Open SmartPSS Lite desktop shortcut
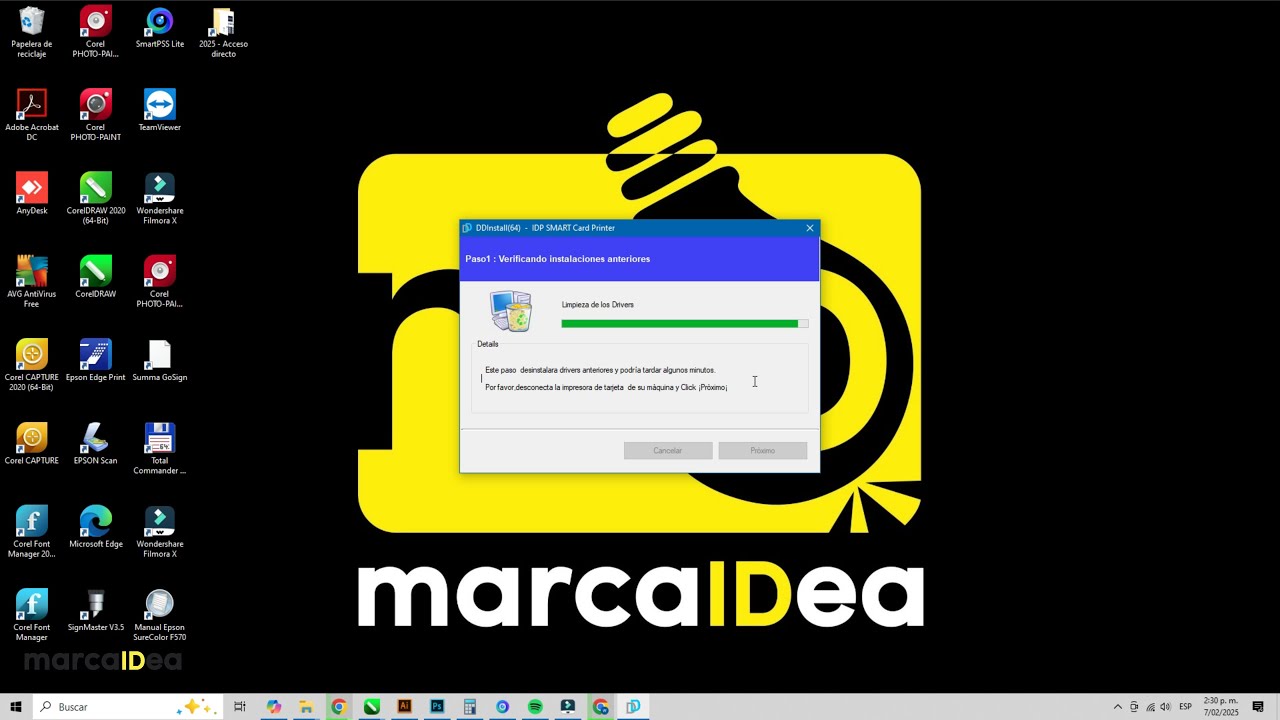Screen dimensions: 1280x720 [x=160, y=28]
